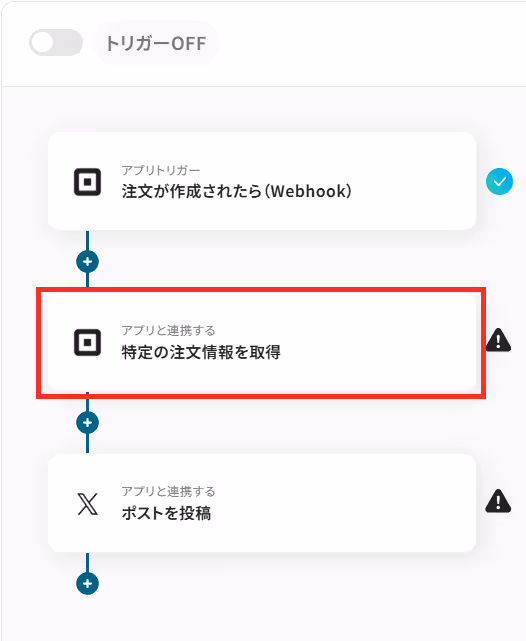Open the 特定の注文情報を取得 step
Screen dimensions: 526x641
(x=262, y=342)
